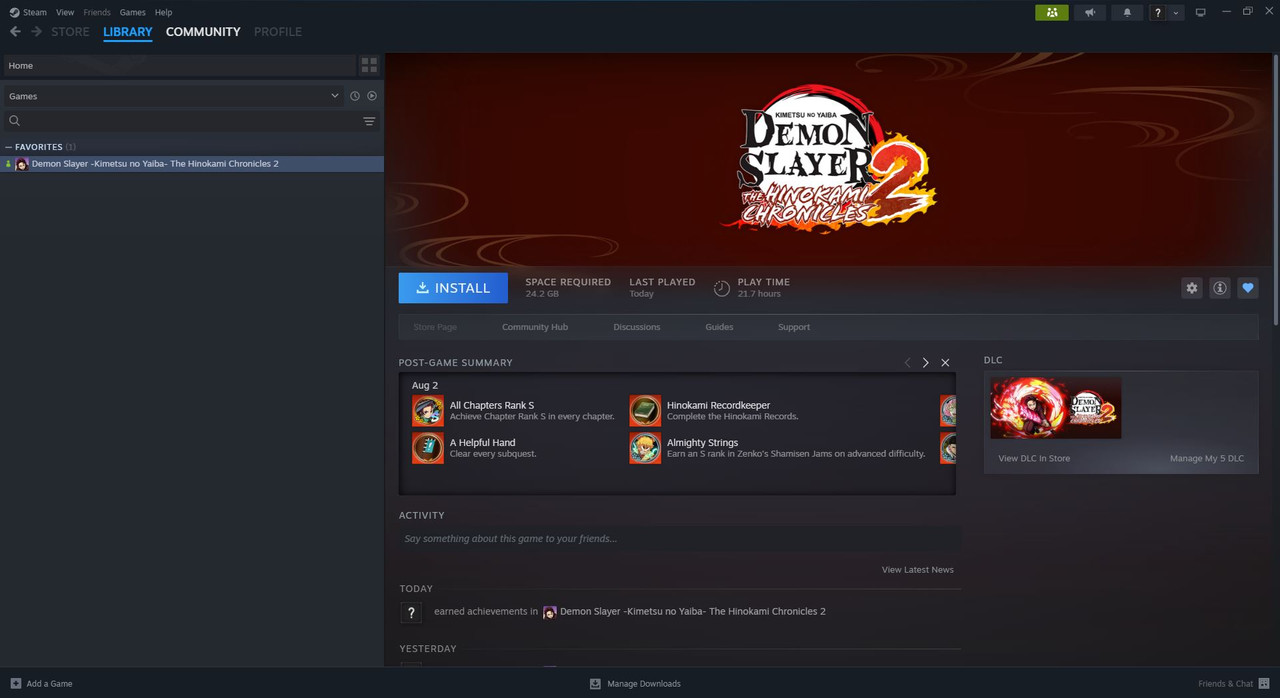Screen dimensions: 1280x698
Task: Click the All Chapters Rank S achievement icon
Action: 428,411
